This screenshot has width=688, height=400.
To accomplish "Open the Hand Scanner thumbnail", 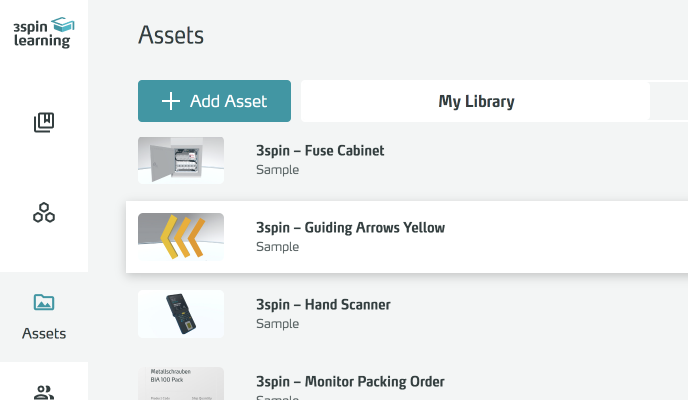I will (x=181, y=314).
